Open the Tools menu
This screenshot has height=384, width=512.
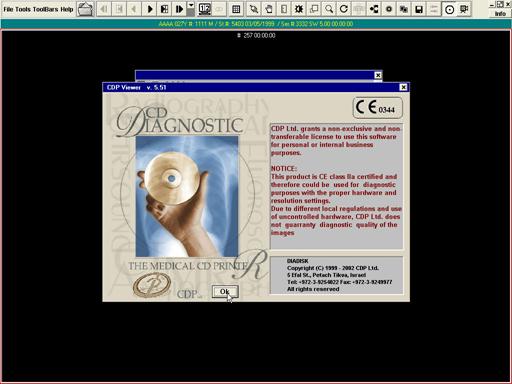click(23, 9)
